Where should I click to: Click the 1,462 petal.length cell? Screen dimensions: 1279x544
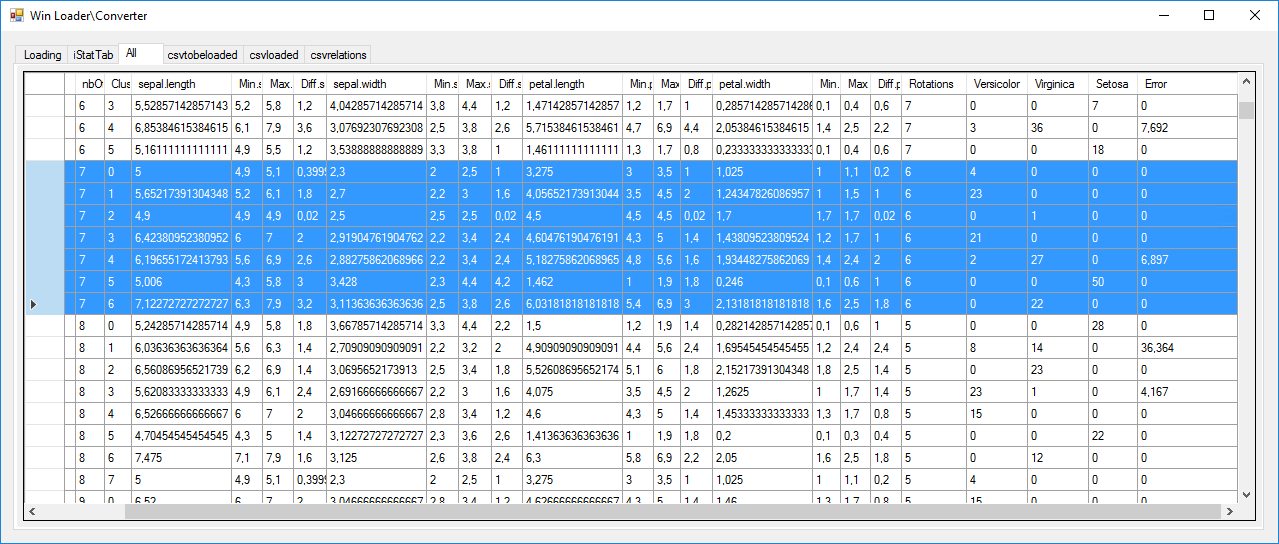pyautogui.click(x=572, y=282)
